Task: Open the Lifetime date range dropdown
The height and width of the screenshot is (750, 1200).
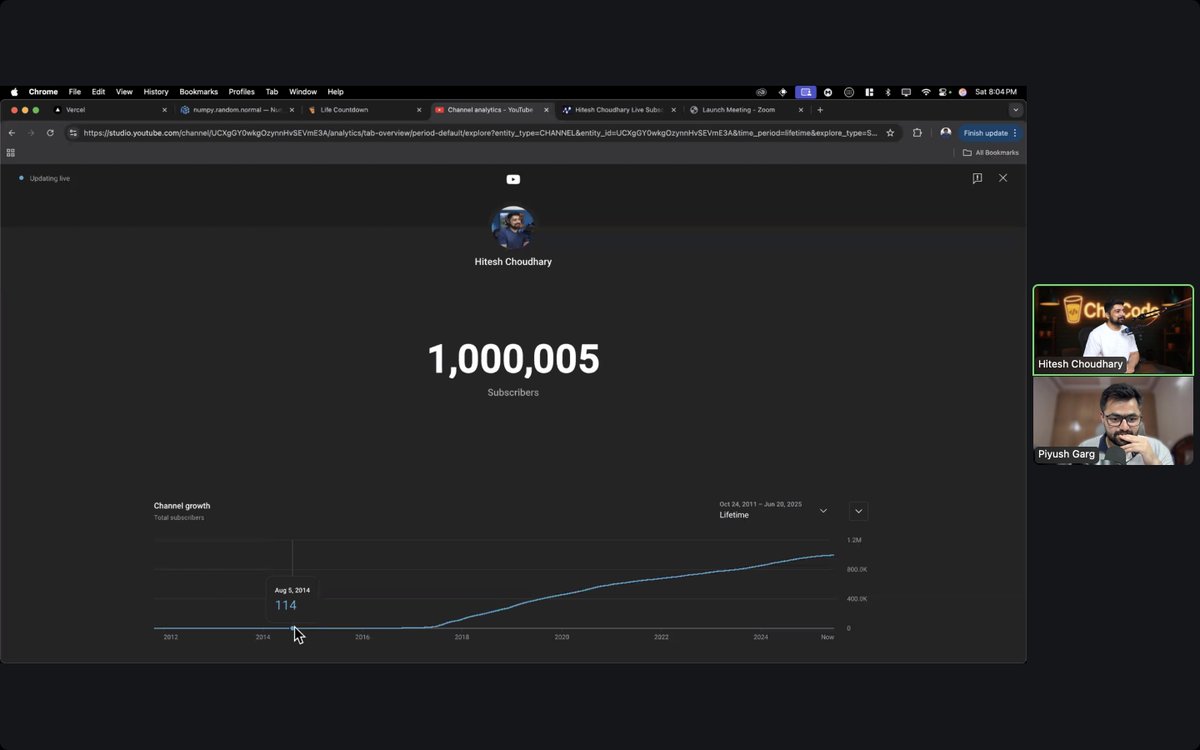Action: [x=773, y=510]
